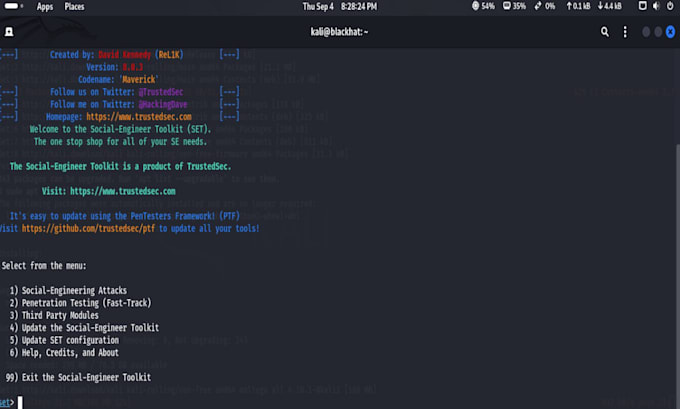This screenshot has width=680, height=409.
Task: Click the Version number line
Action: [x=114, y=67]
